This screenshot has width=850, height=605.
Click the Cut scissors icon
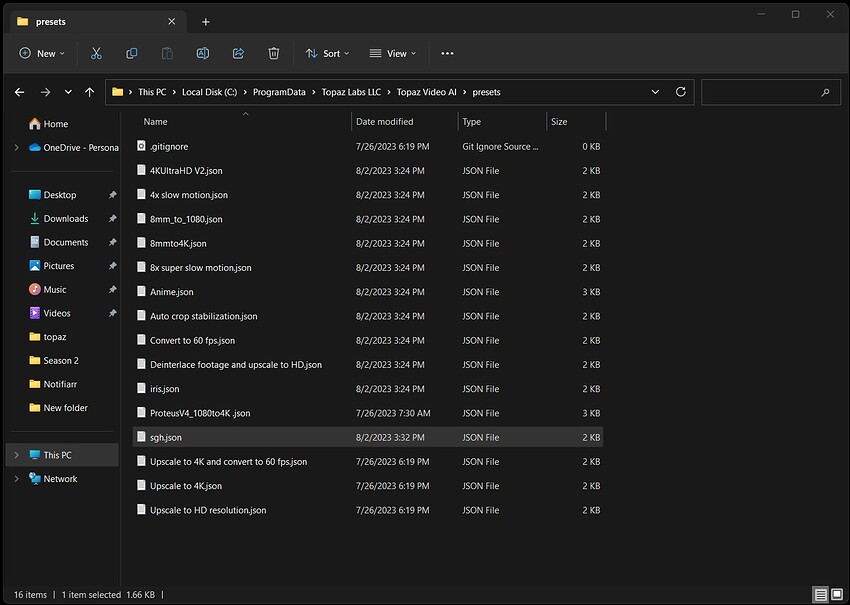(x=96, y=53)
